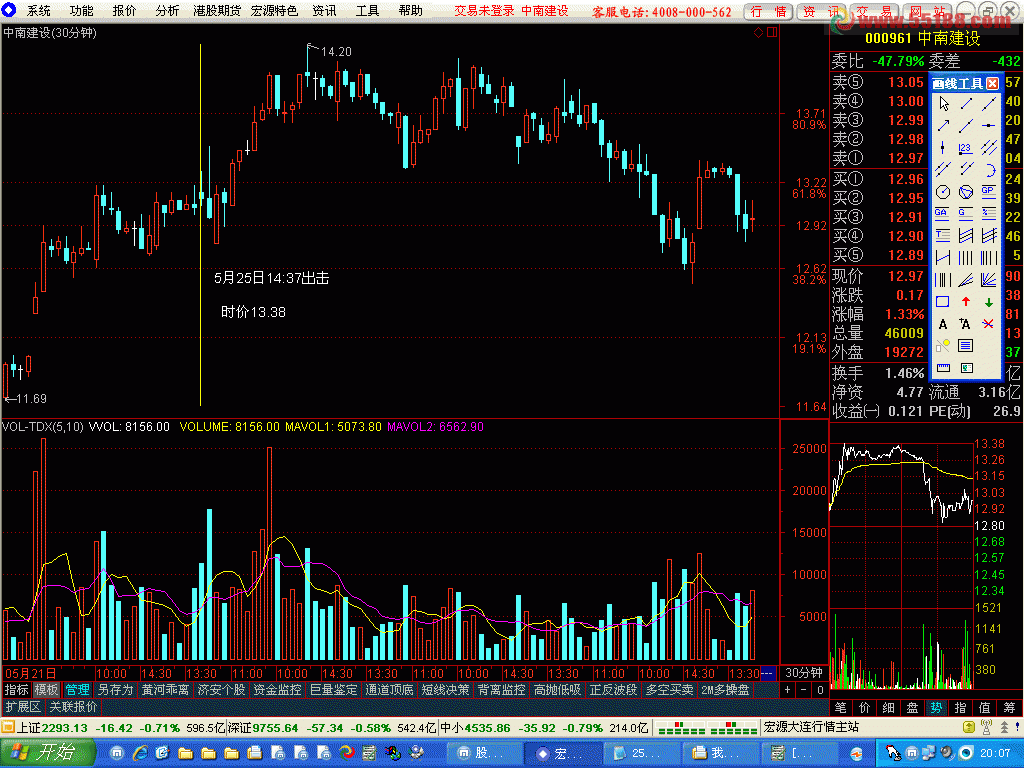
Task: Select the text list box tool
Action: tap(965, 346)
